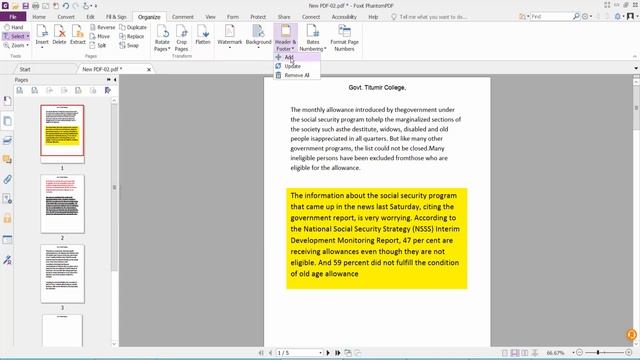Switch to the Fill & Sign tab

(x=116, y=17)
